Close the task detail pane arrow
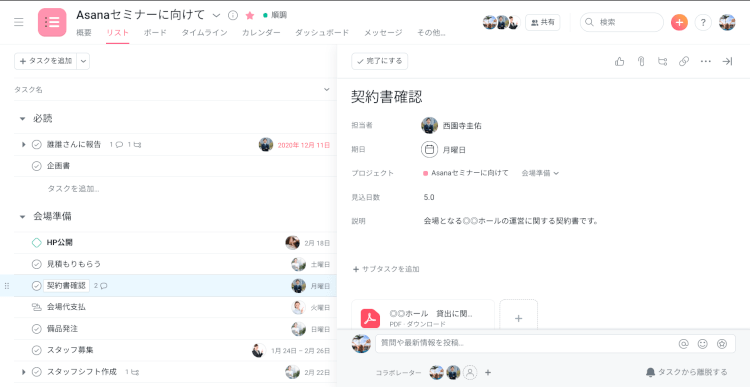This screenshot has height=387, width=750. [727, 61]
